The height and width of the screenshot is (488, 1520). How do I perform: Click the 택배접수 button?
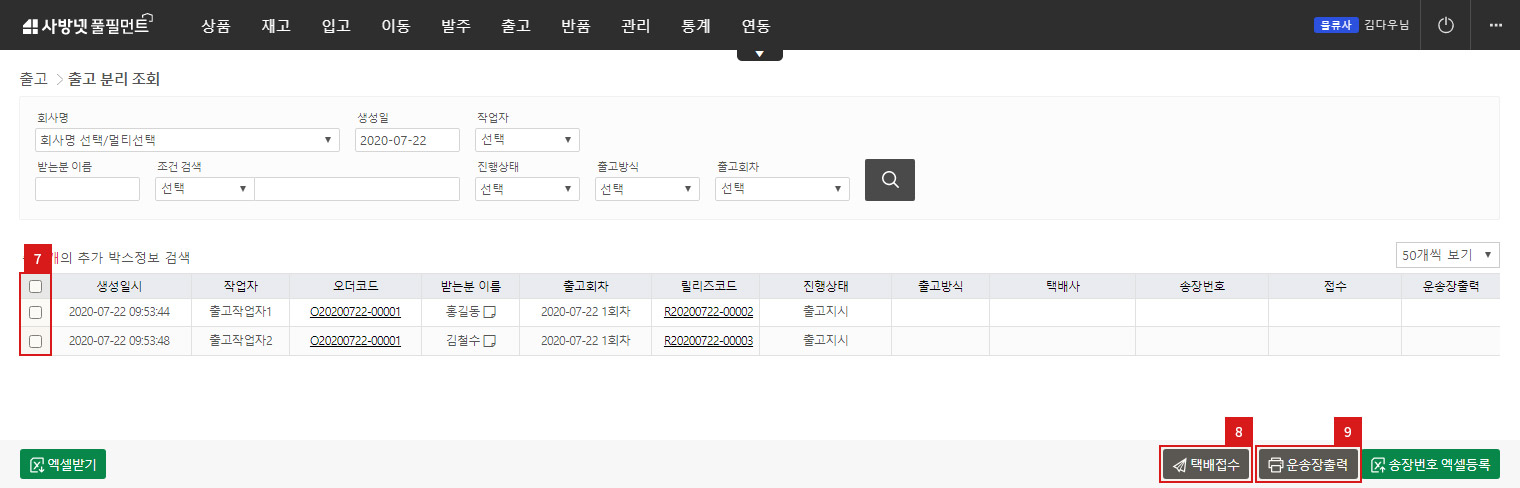coord(1206,465)
